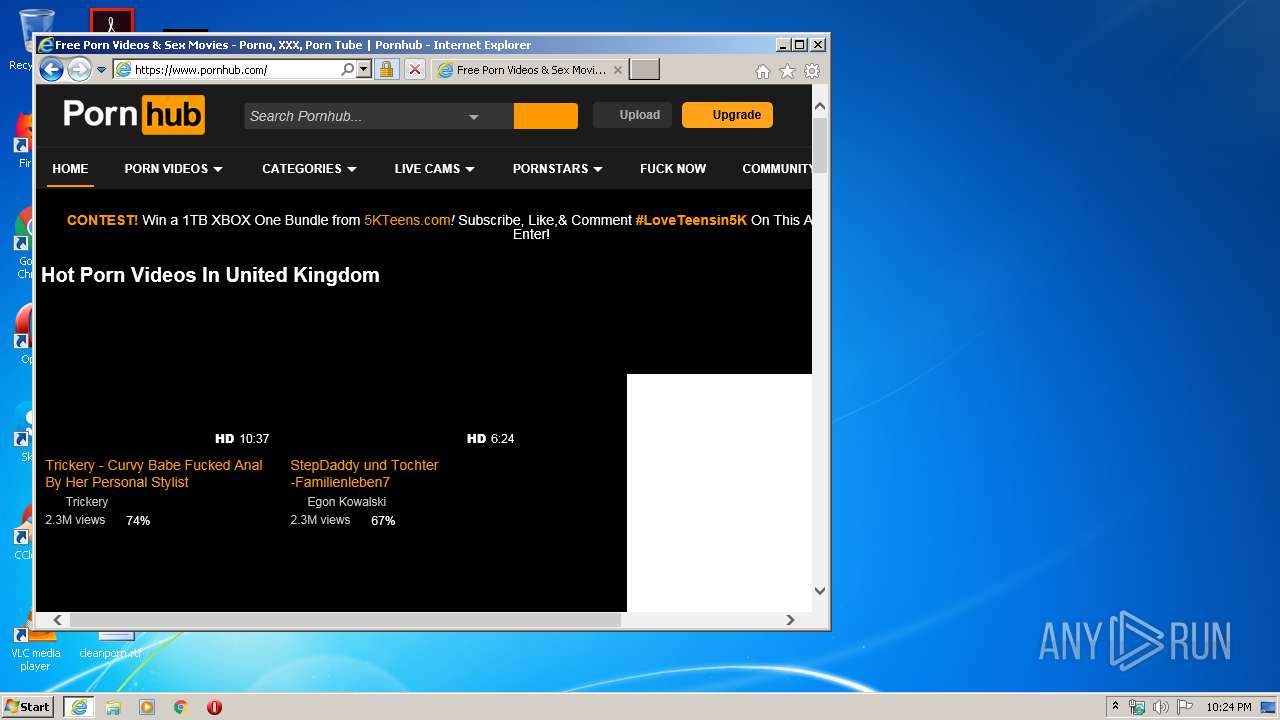The height and width of the screenshot is (720, 1280).
Task: Select the open browser tab
Action: (x=530, y=70)
